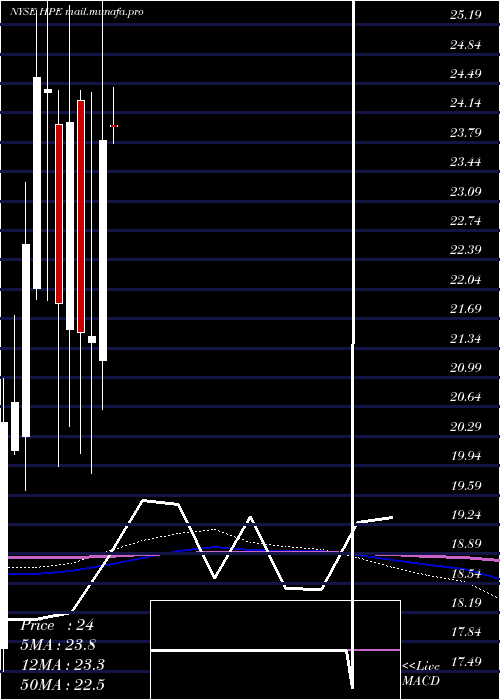Click the 19.94 price axis label

[465, 456]
